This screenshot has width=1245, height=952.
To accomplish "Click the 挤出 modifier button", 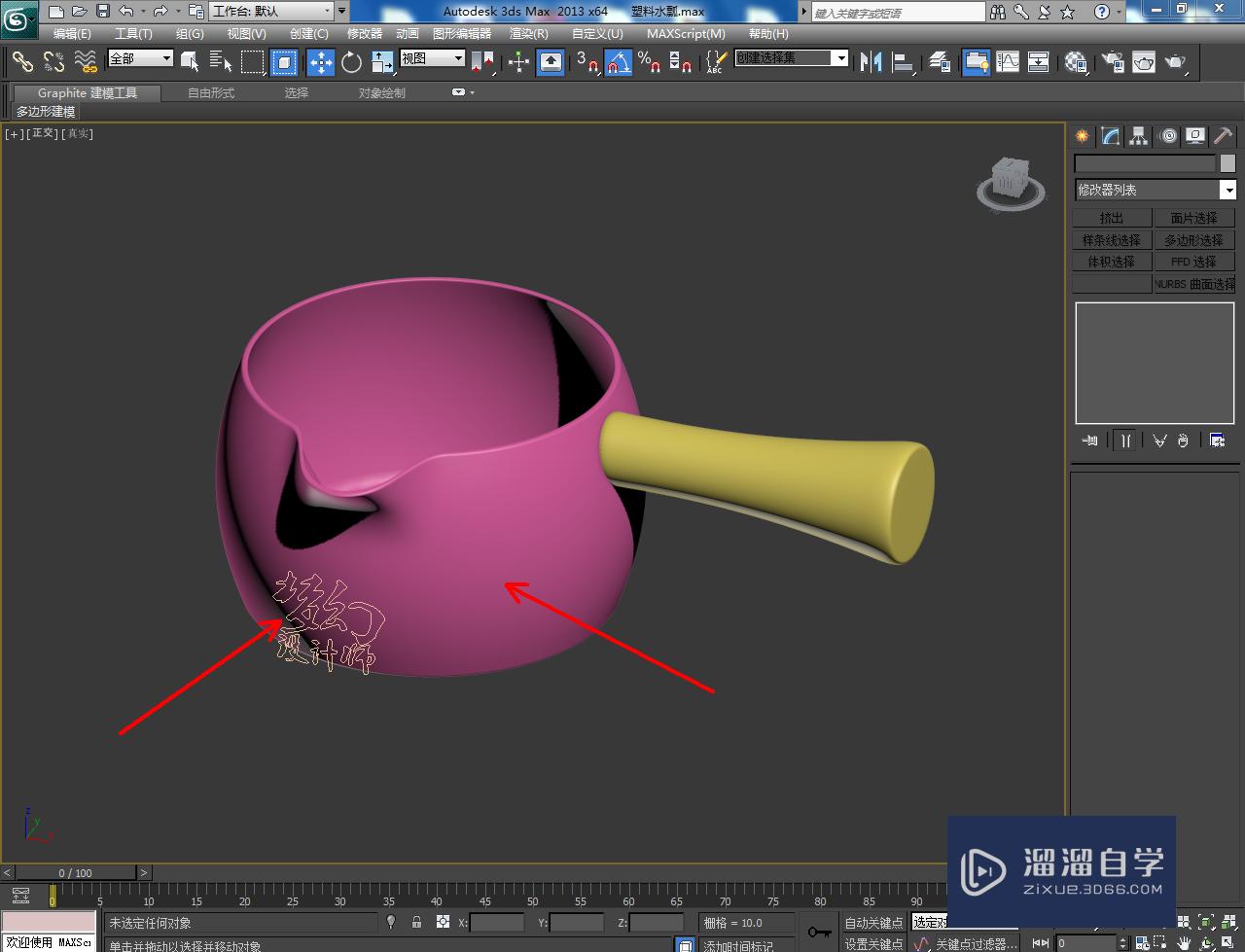I will tap(1112, 218).
